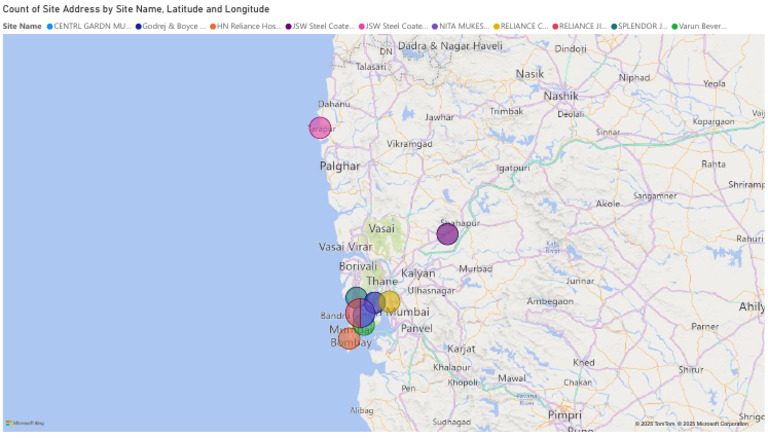Click the Ambegaon map label
This screenshot has height=438, width=768.
(x=550, y=301)
